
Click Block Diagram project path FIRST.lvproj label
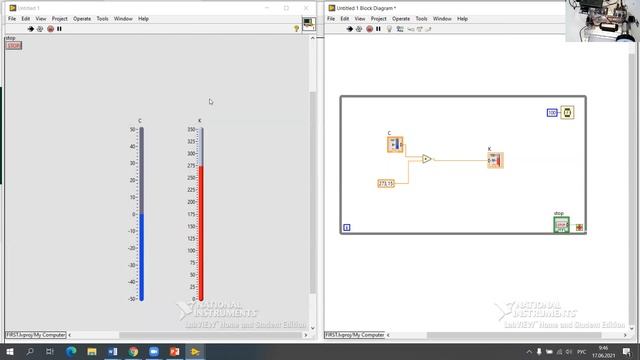(x=355, y=335)
